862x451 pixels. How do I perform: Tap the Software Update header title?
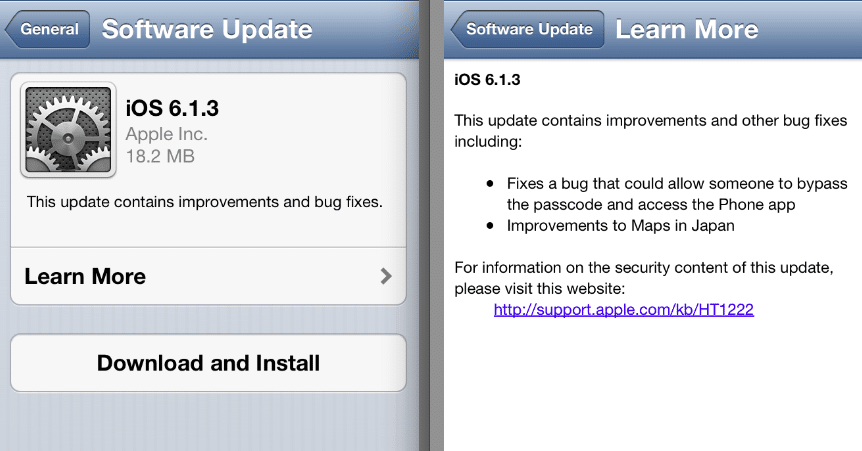click(x=207, y=29)
